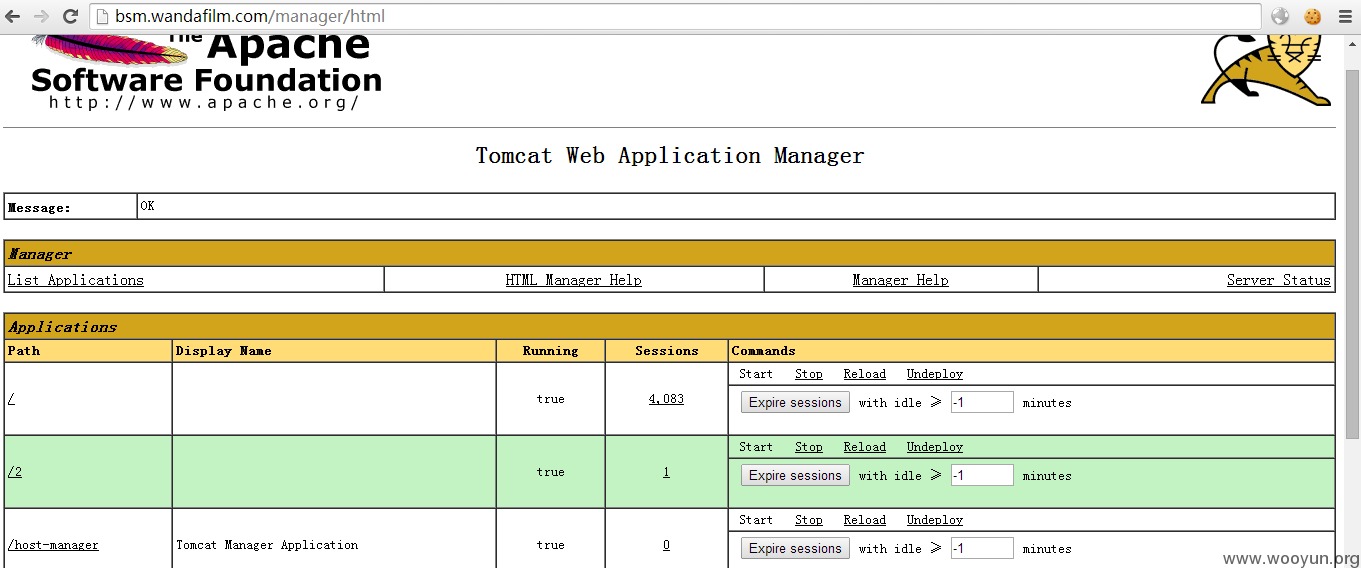Click the Message OK text

point(147,206)
